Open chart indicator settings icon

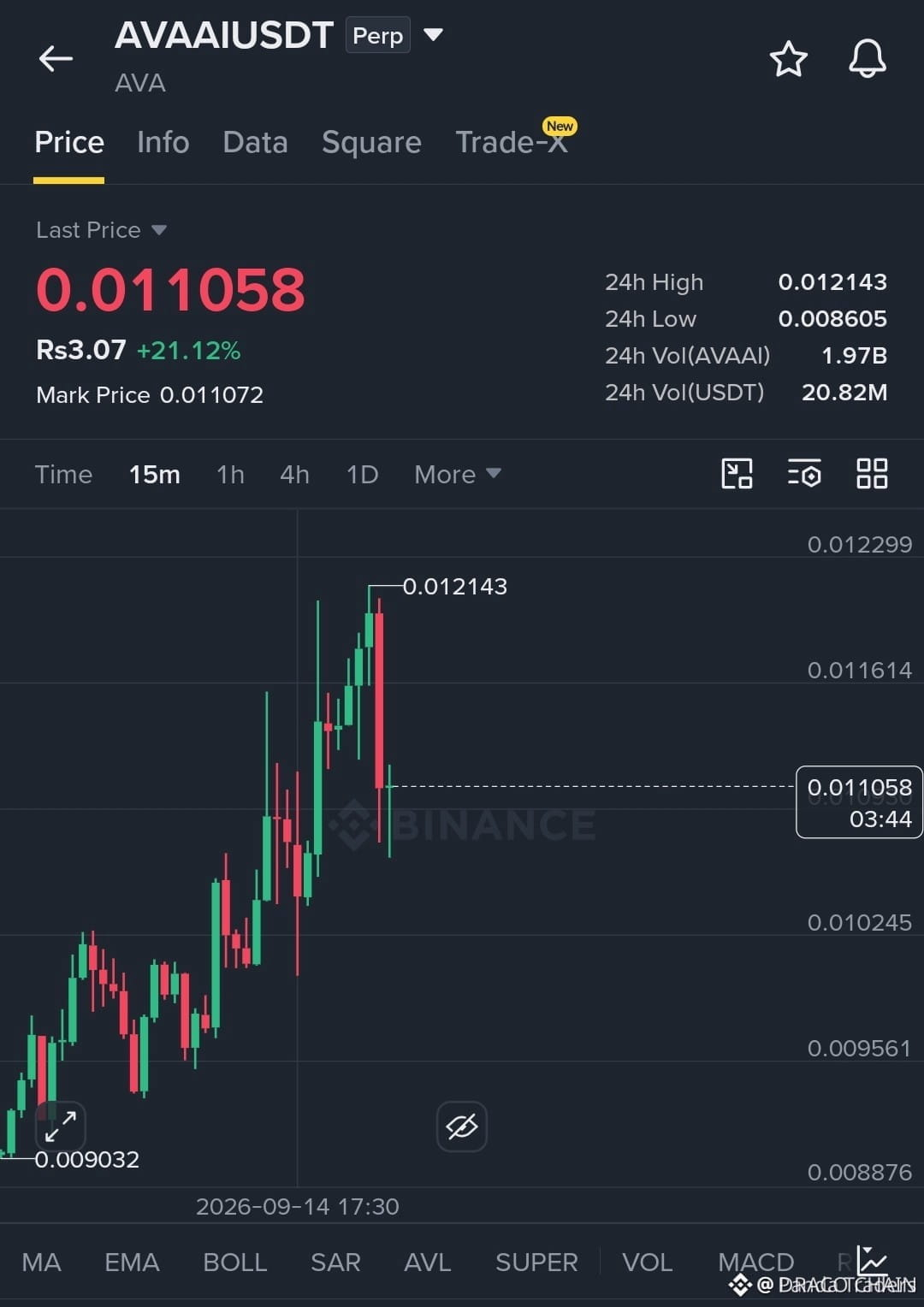click(x=804, y=473)
